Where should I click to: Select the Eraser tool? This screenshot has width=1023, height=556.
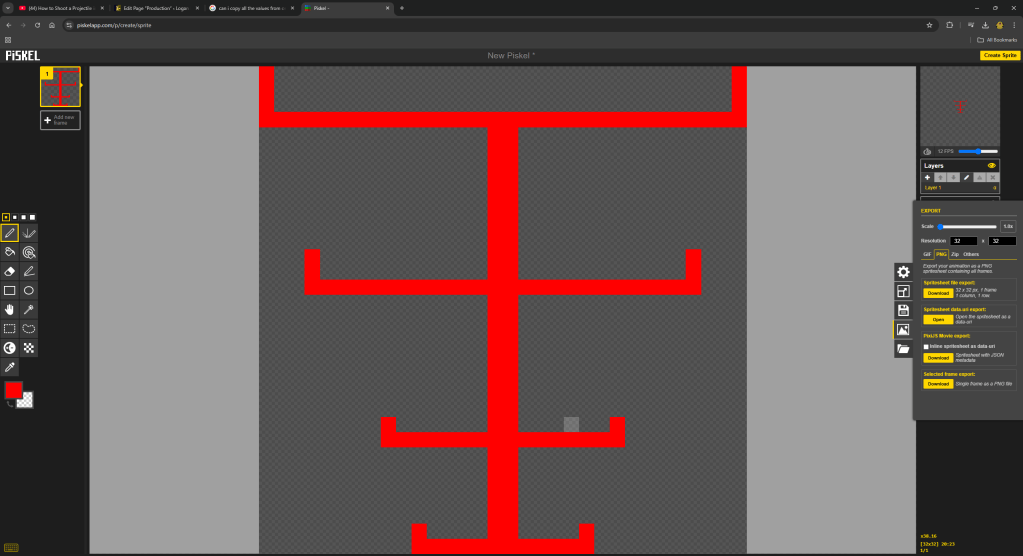click(x=9, y=271)
